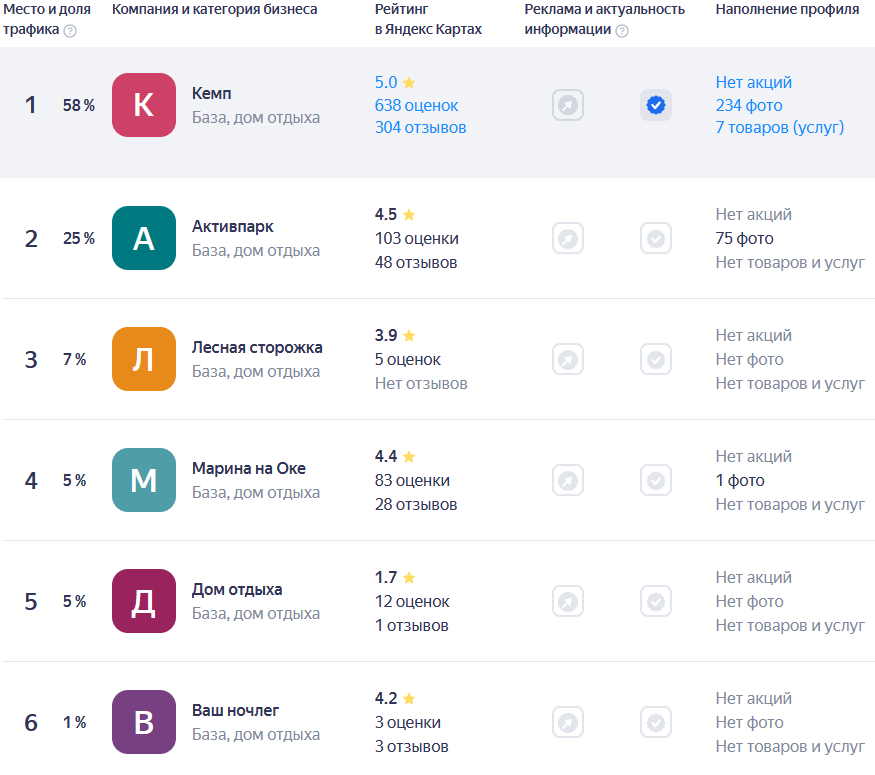Viewport: 875px width, 775px height.
Task: Click '3 отзывов' text
Action: pyautogui.click(x=411, y=747)
